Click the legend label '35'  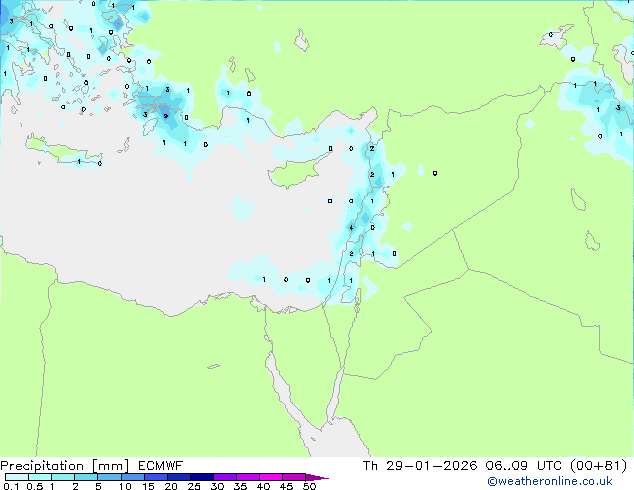click(241, 486)
